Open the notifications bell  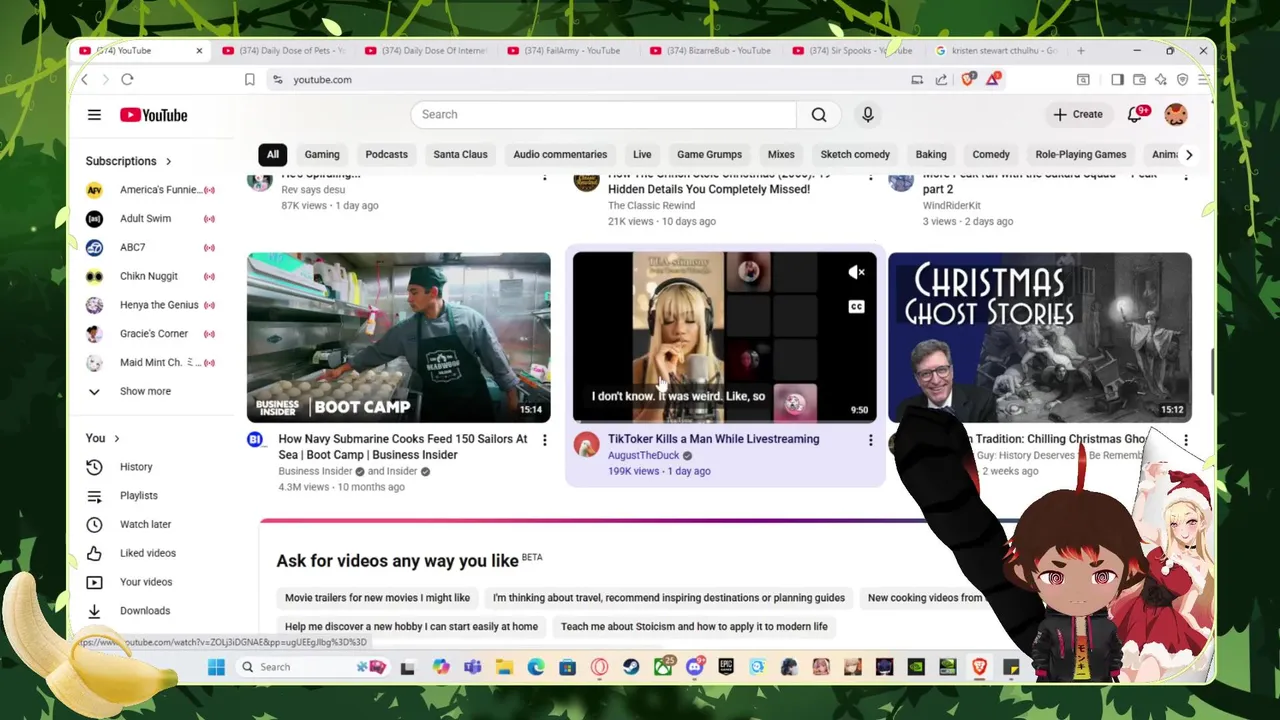pyautogui.click(x=1135, y=115)
